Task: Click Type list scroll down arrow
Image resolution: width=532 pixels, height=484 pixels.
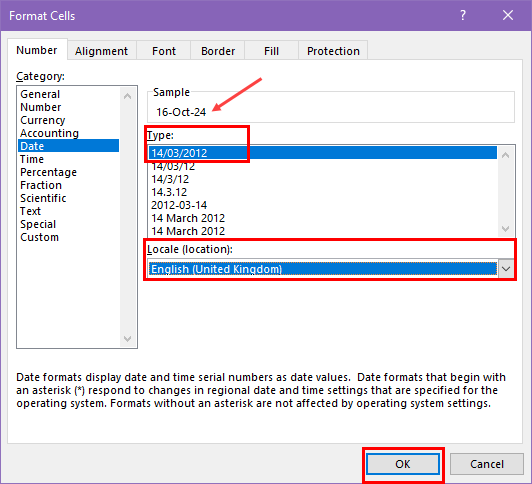Action: pyautogui.click(x=506, y=229)
